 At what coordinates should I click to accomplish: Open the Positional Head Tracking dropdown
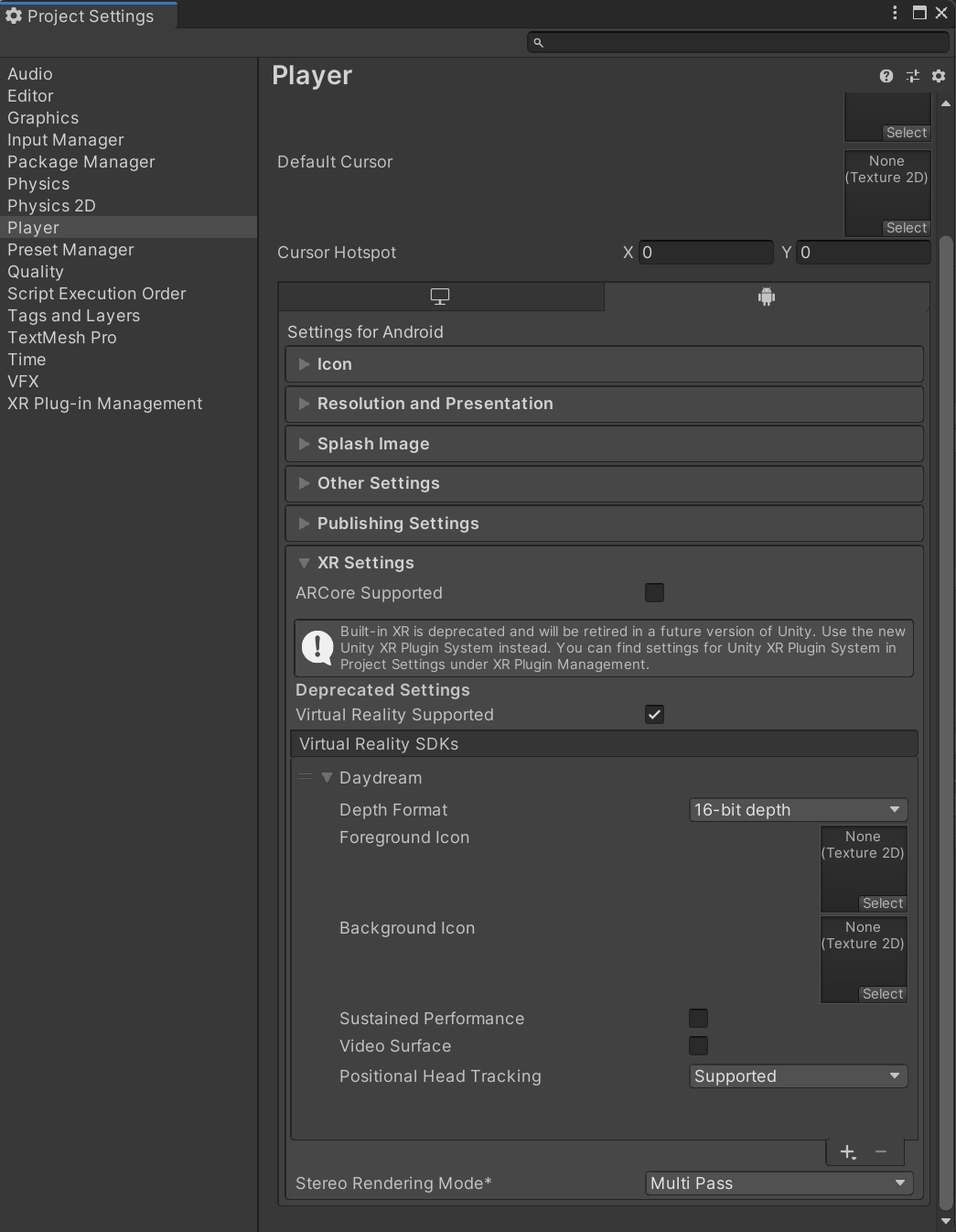point(798,1076)
